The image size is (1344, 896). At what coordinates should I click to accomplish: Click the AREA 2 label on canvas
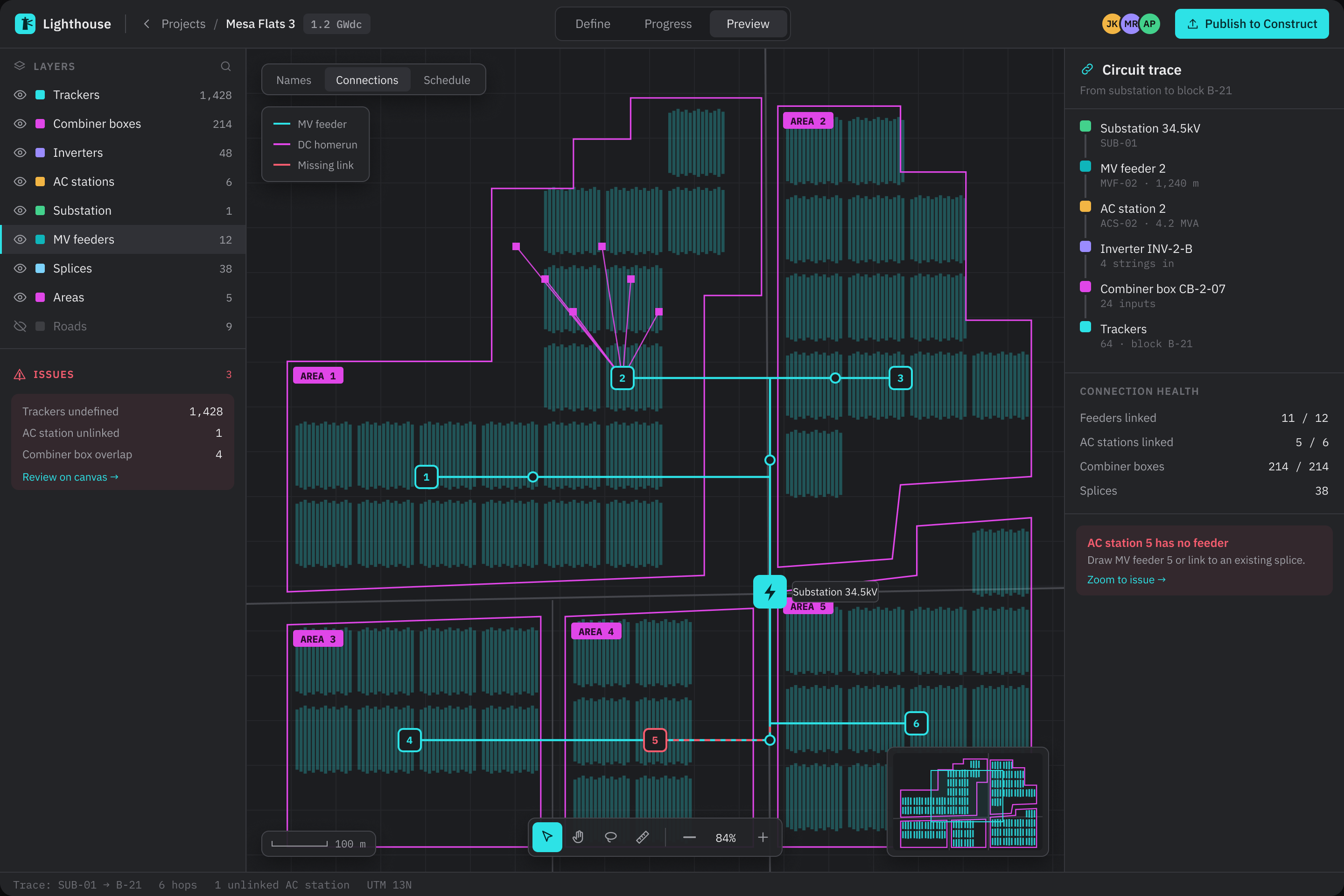click(807, 121)
